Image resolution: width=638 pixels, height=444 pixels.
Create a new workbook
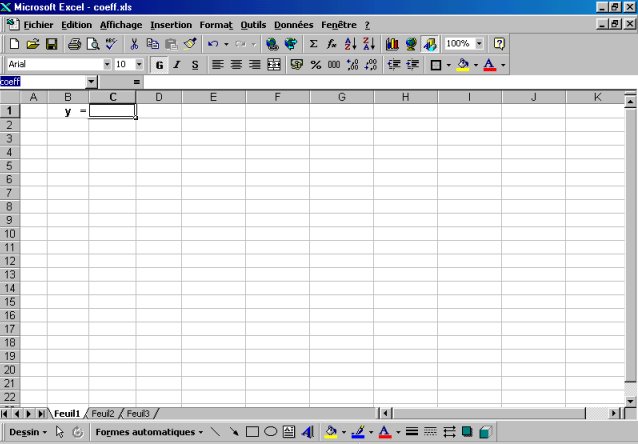(14, 44)
